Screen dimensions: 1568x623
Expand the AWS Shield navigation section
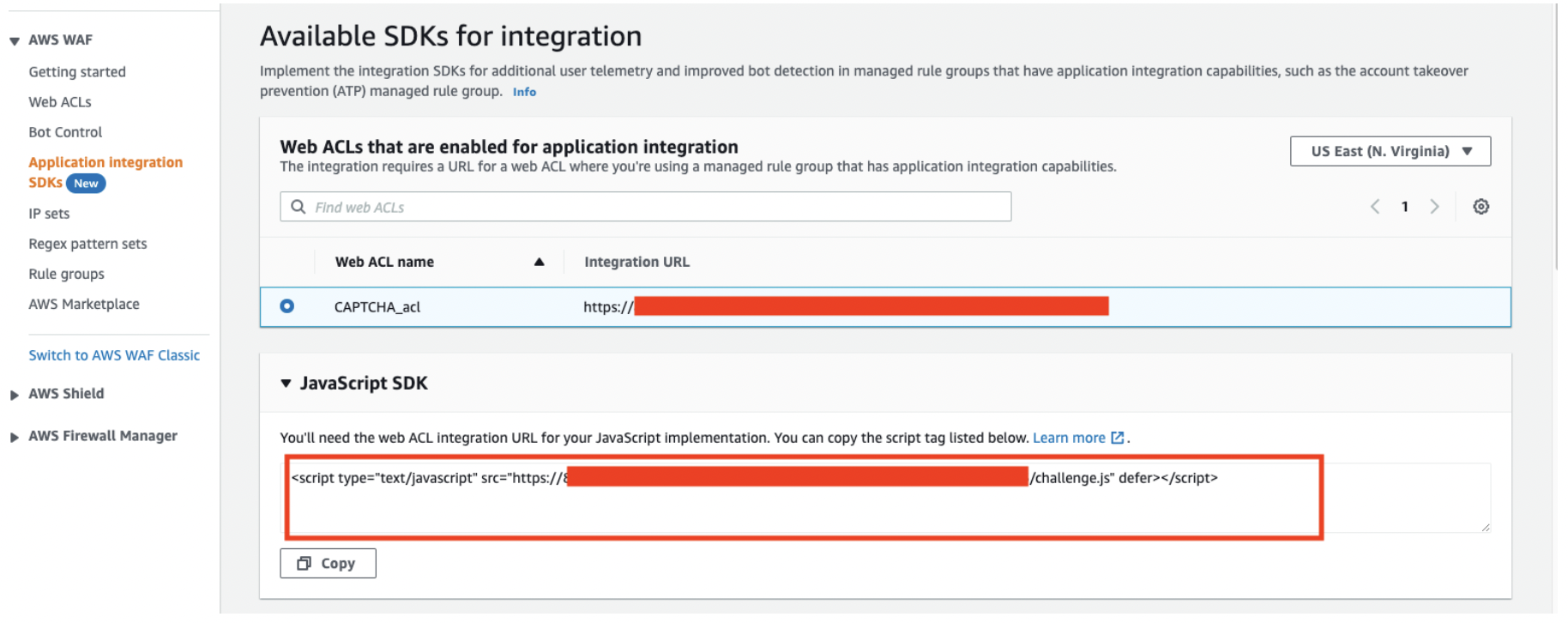[15, 395]
